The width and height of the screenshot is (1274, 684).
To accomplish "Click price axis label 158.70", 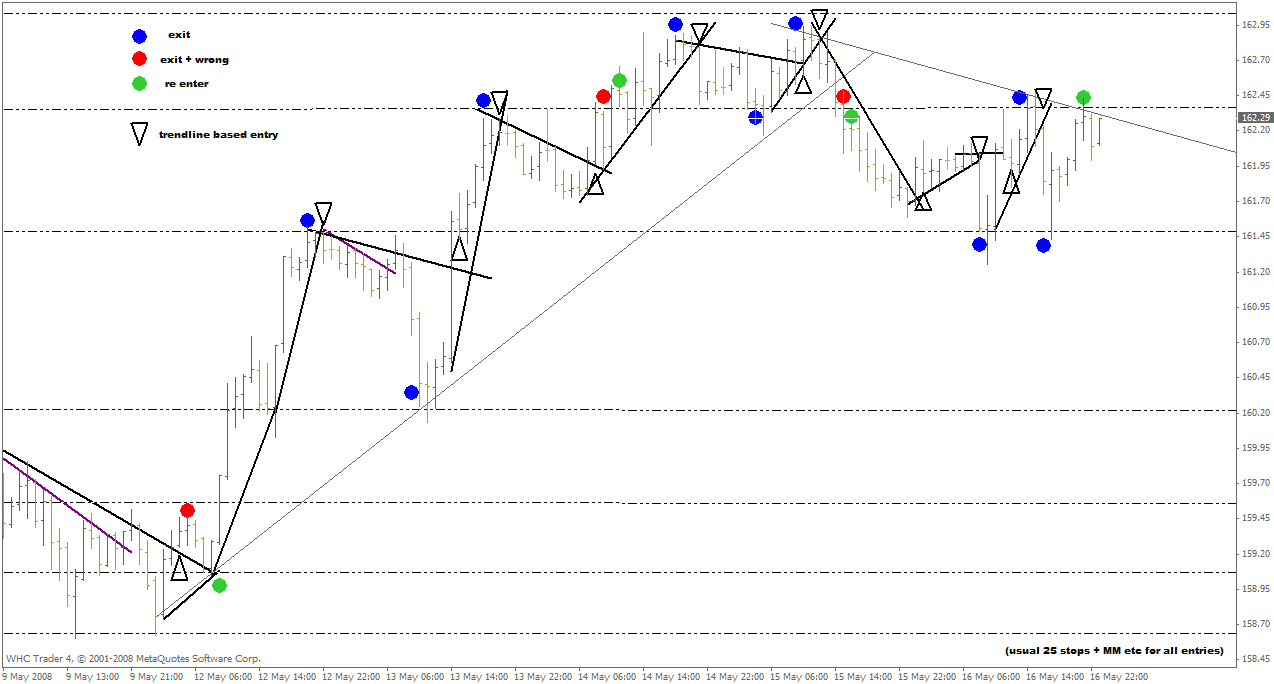I will [1255, 624].
